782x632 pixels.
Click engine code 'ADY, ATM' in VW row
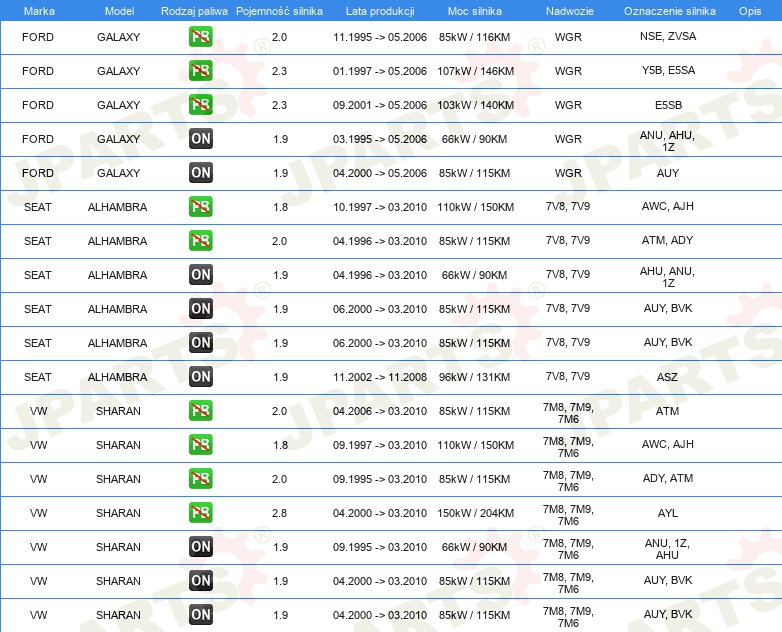point(667,478)
